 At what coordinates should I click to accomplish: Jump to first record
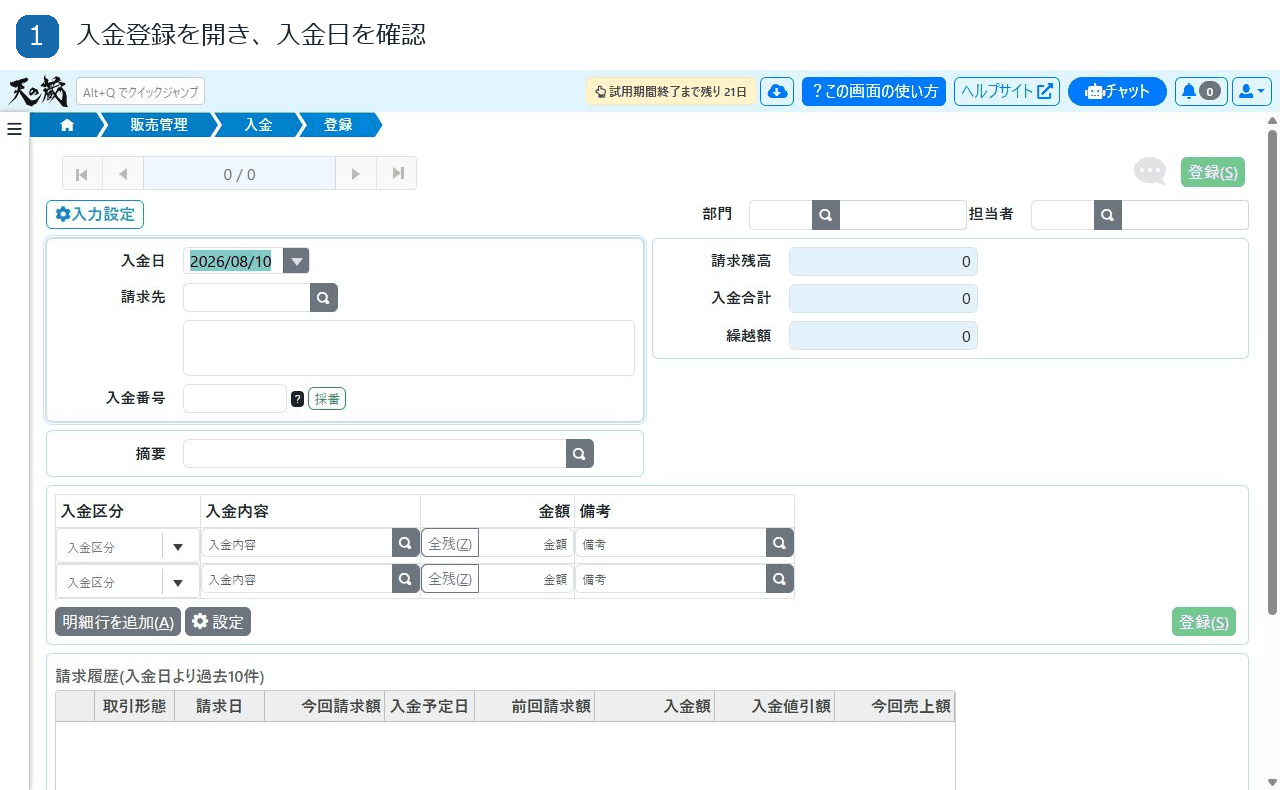82,174
